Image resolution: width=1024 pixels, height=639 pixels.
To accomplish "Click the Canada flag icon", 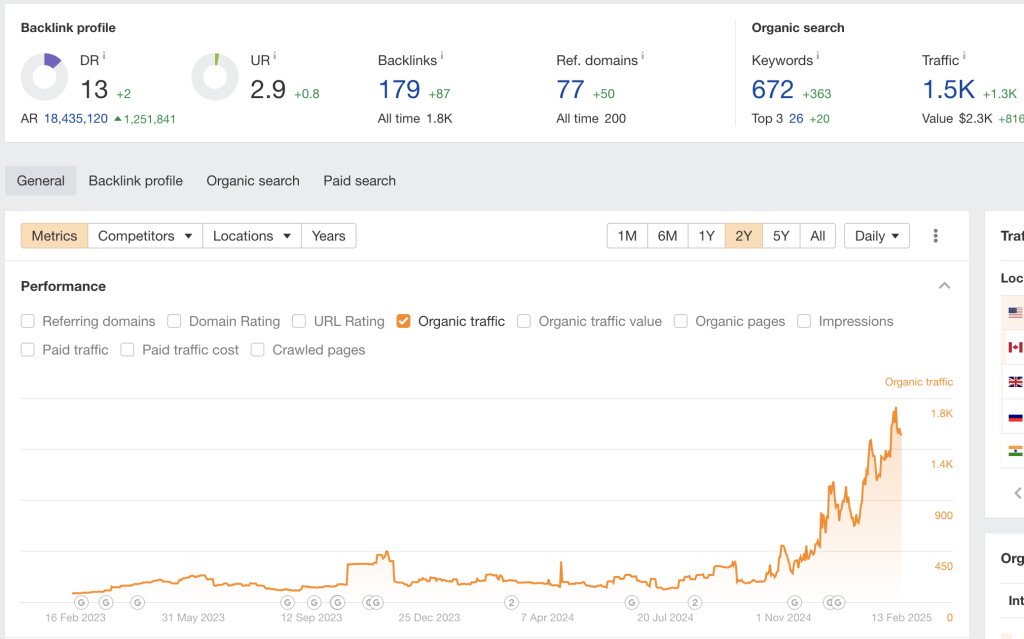I will tap(1015, 347).
